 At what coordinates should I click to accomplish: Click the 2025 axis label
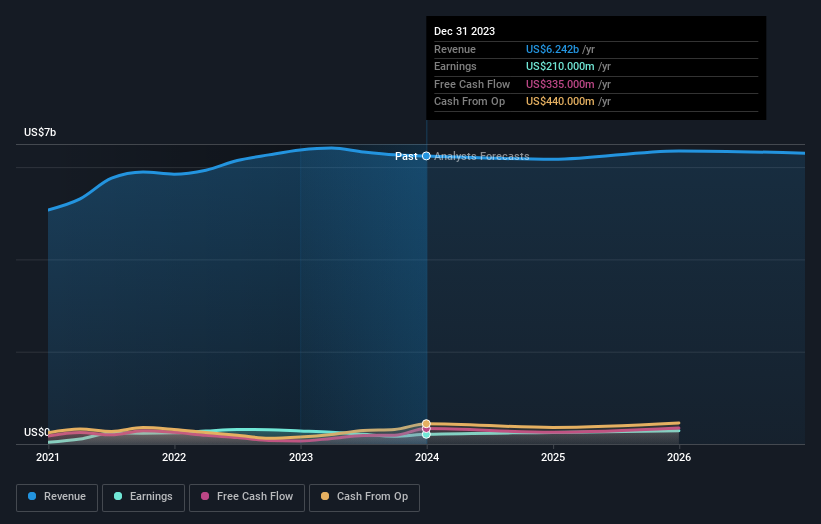point(553,458)
